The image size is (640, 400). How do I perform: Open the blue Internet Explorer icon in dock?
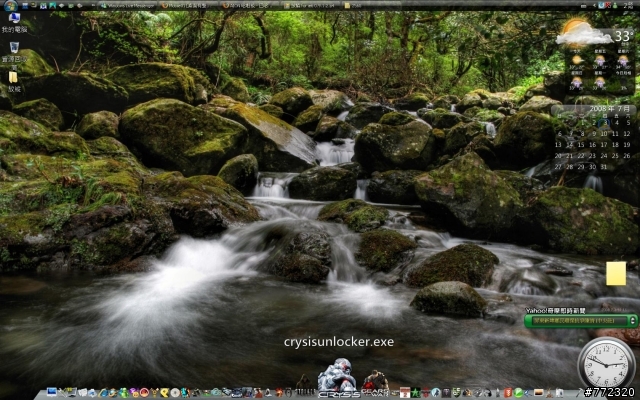pos(104,393)
